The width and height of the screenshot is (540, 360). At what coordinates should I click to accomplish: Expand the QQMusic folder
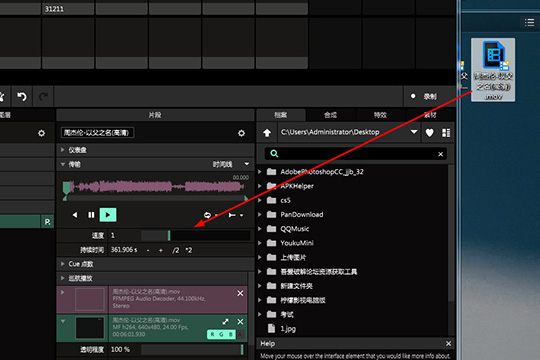(260, 229)
